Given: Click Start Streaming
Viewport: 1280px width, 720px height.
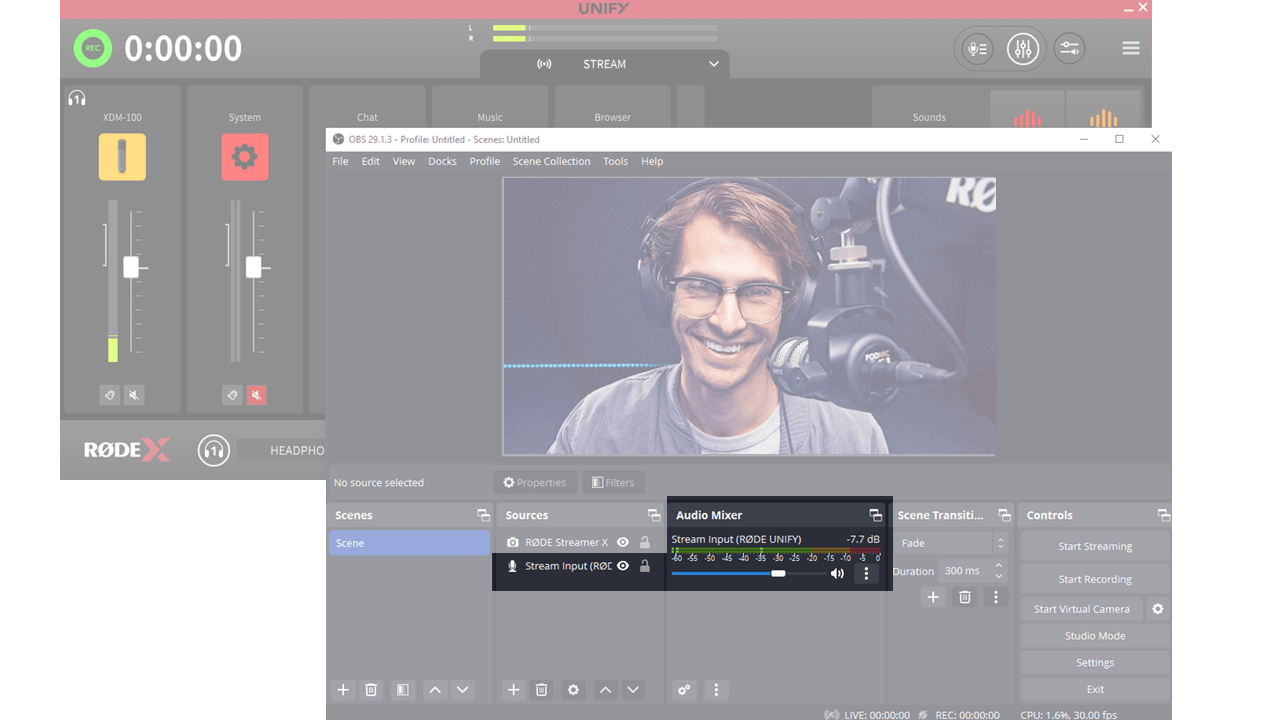Looking at the screenshot, I should pos(1094,546).
